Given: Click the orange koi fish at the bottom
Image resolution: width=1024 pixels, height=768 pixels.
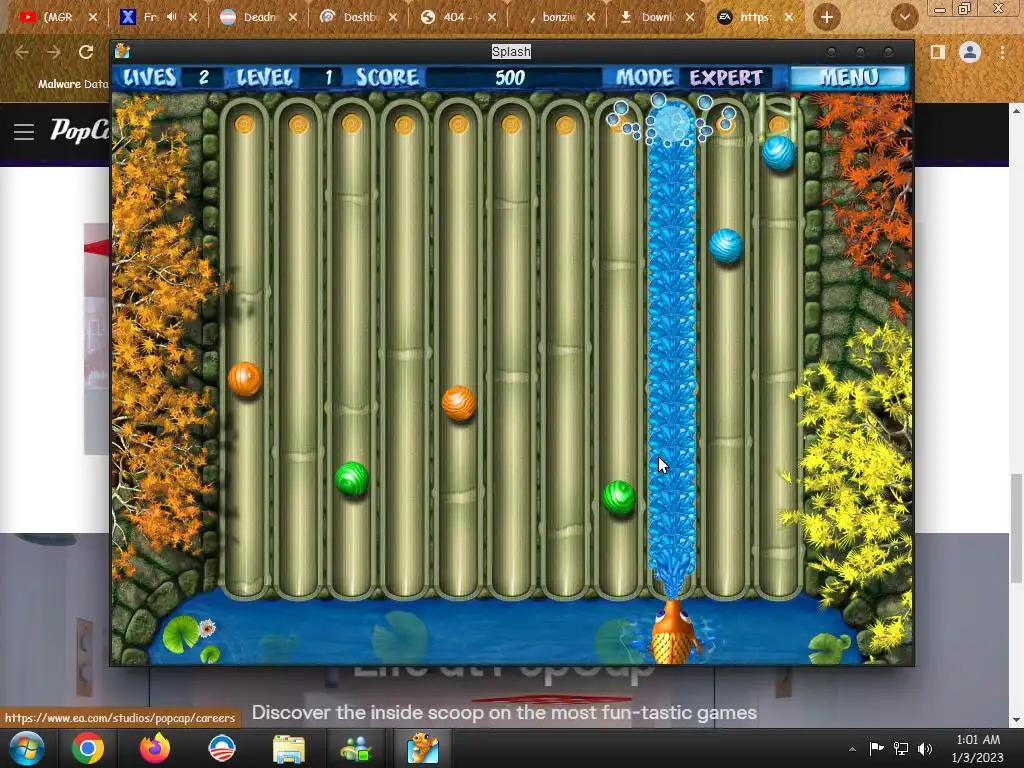Looking at the screenshot, I should click(x=672, y=632).
